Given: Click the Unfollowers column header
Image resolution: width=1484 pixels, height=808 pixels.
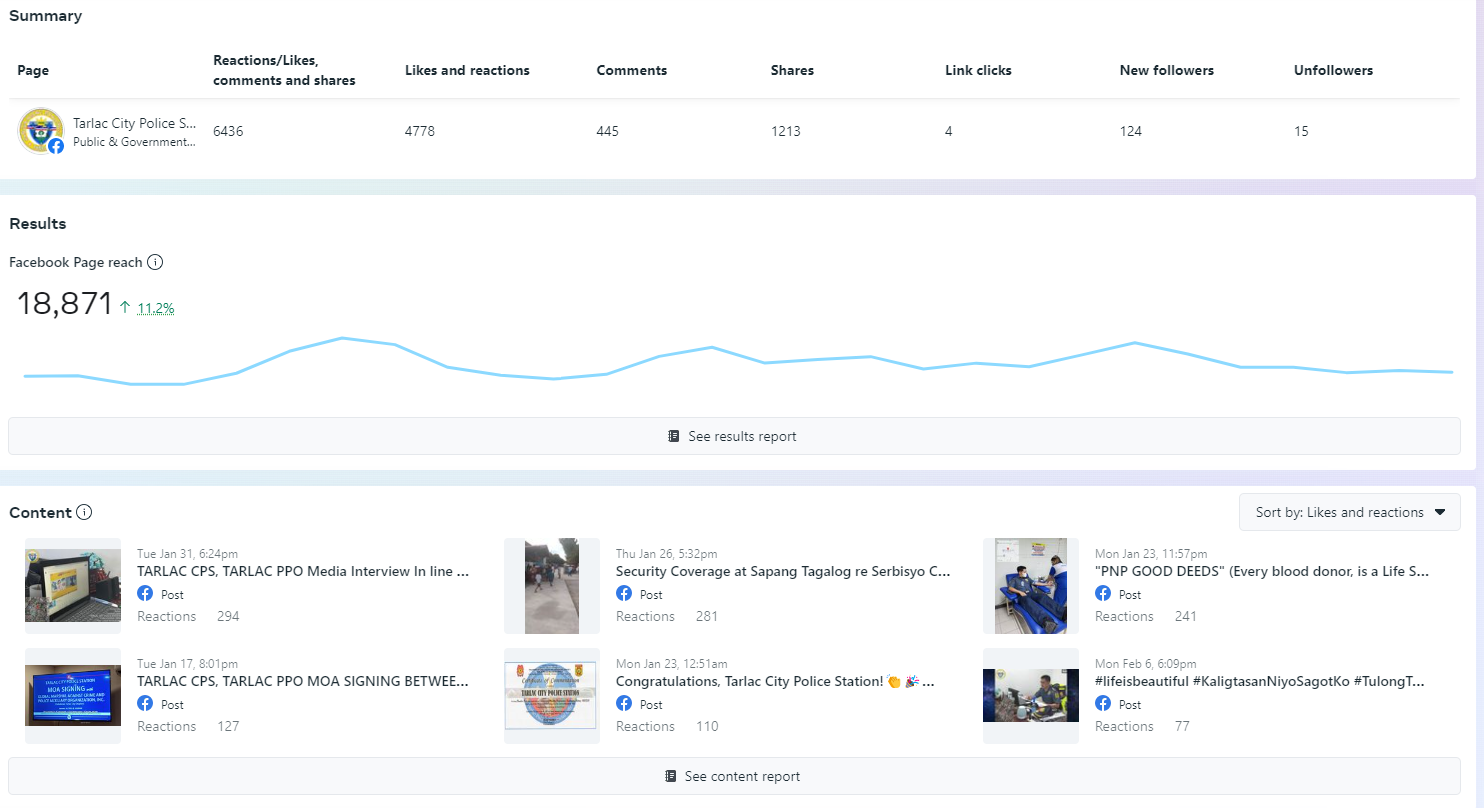Looking at the screenshot, I should coord(1333,71).
